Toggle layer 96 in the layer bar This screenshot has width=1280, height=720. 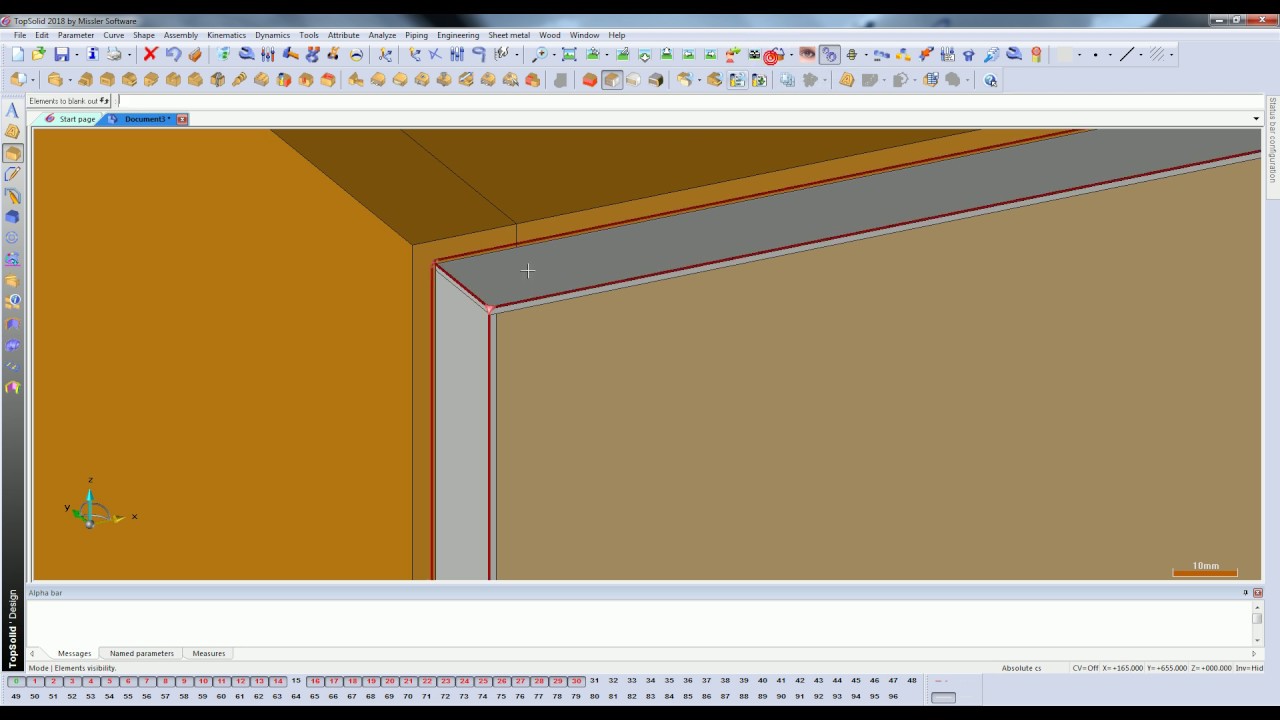coord(893,696)
